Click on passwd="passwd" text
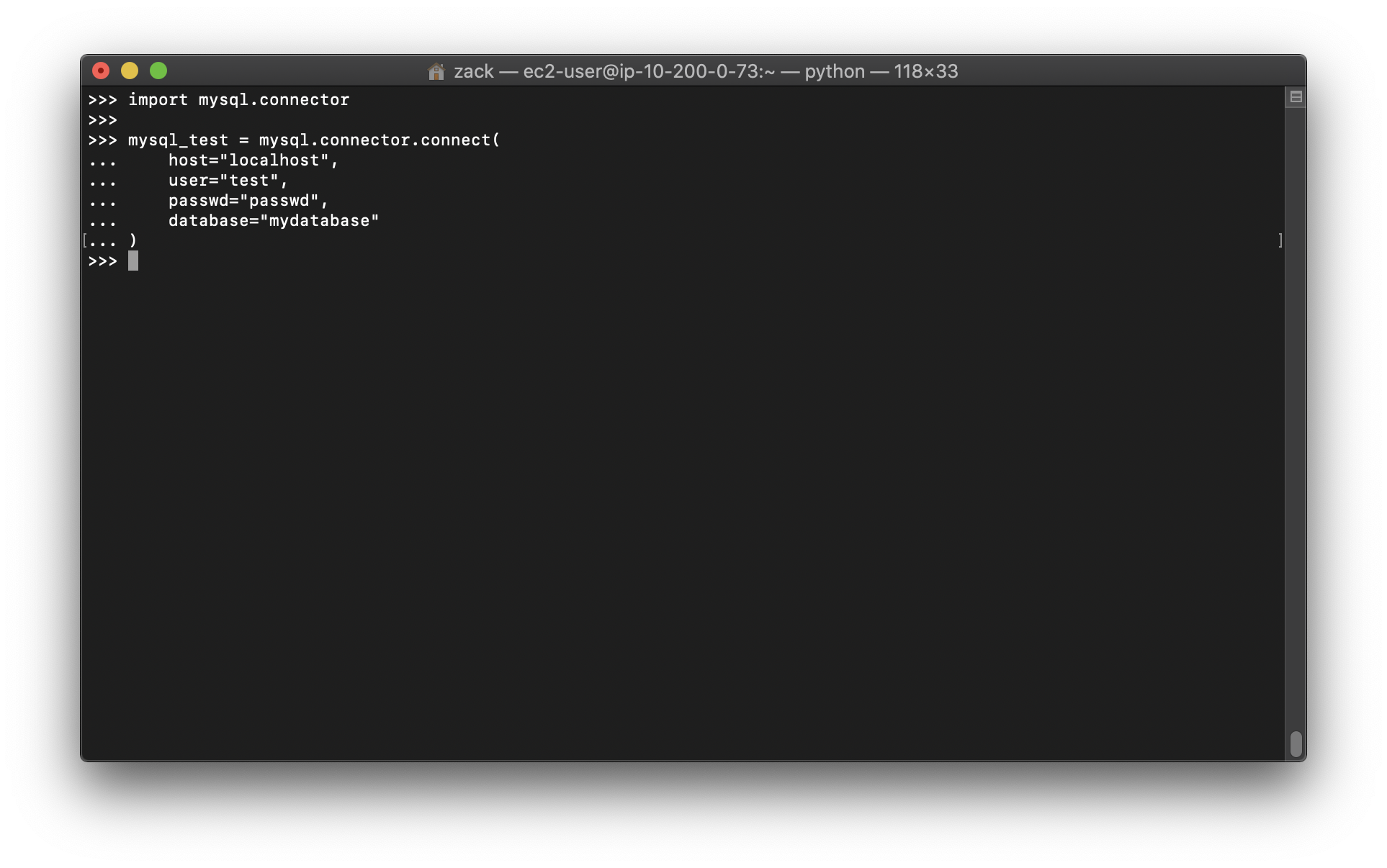 tap(248, 201)
